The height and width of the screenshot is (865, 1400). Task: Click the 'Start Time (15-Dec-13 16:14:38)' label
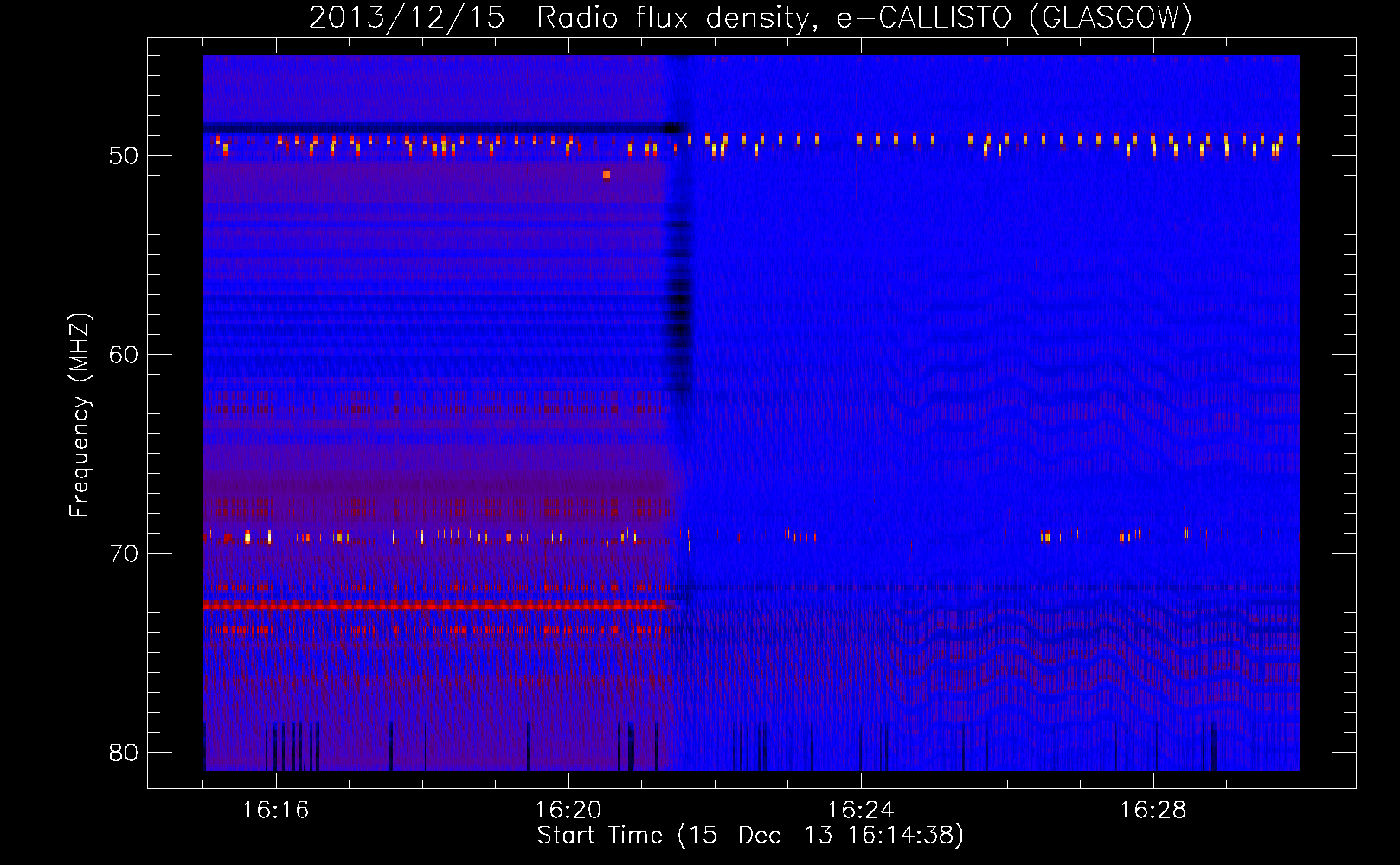pos(750,836)
